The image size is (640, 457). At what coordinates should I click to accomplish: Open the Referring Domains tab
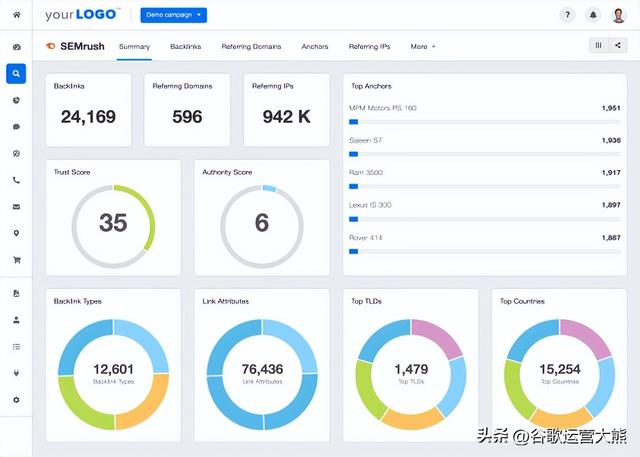coord(251,47)
